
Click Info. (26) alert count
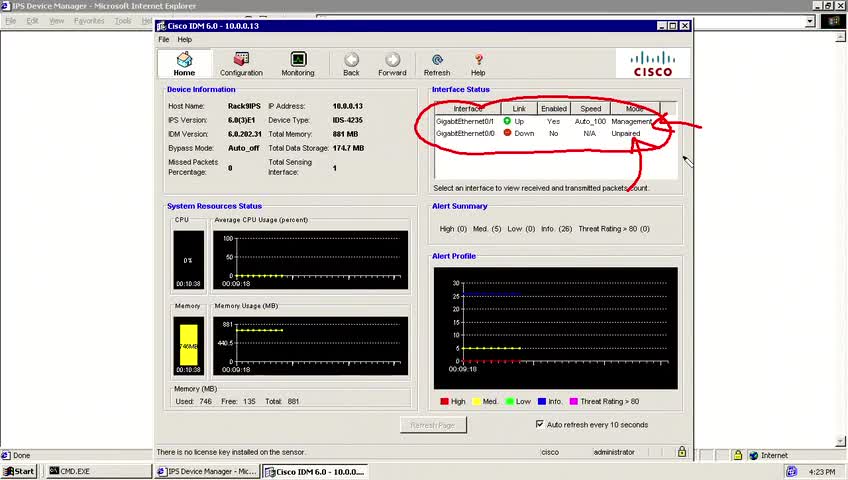[x=556, y=229]
